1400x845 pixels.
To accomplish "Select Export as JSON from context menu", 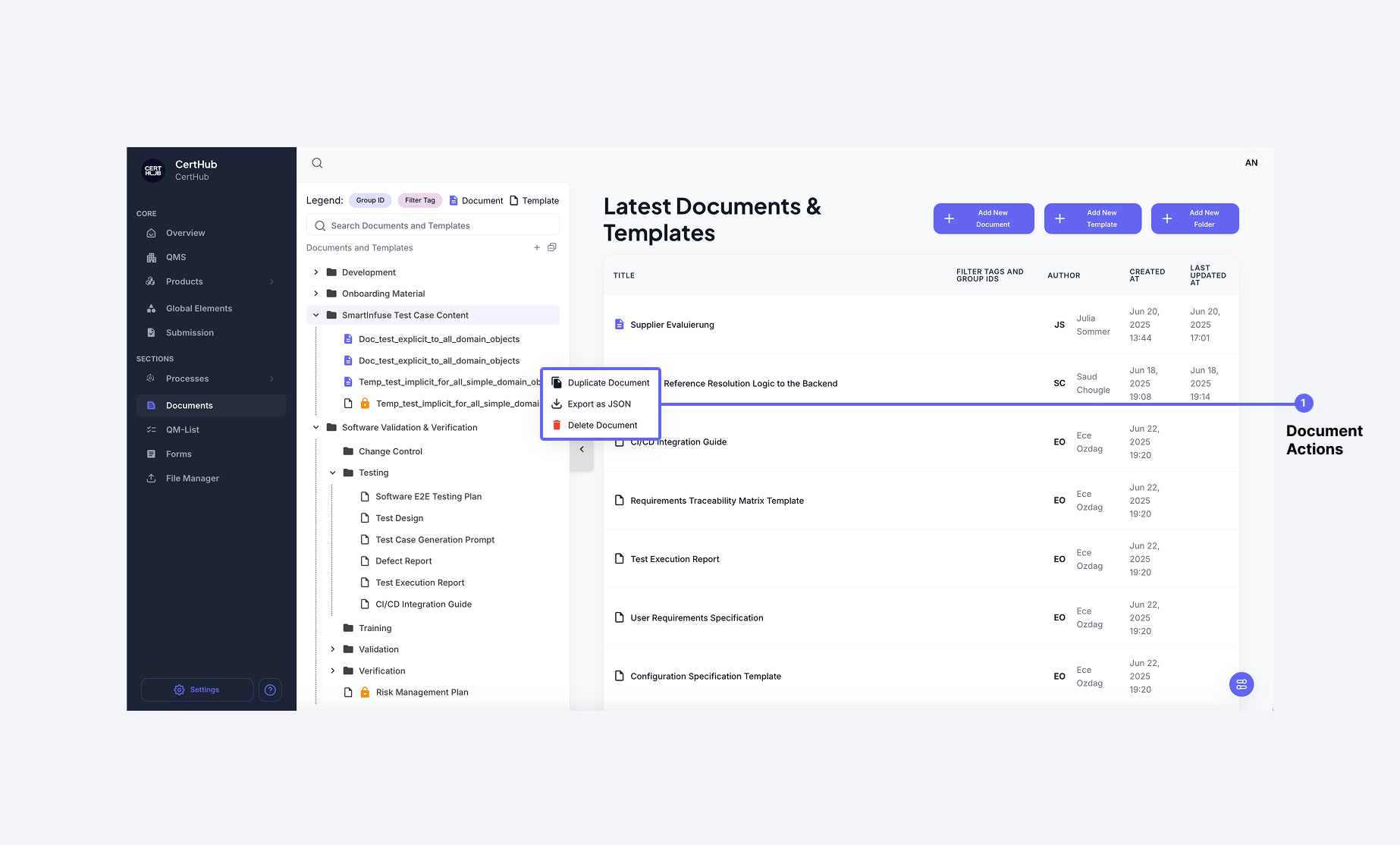I will pos(599,404).
